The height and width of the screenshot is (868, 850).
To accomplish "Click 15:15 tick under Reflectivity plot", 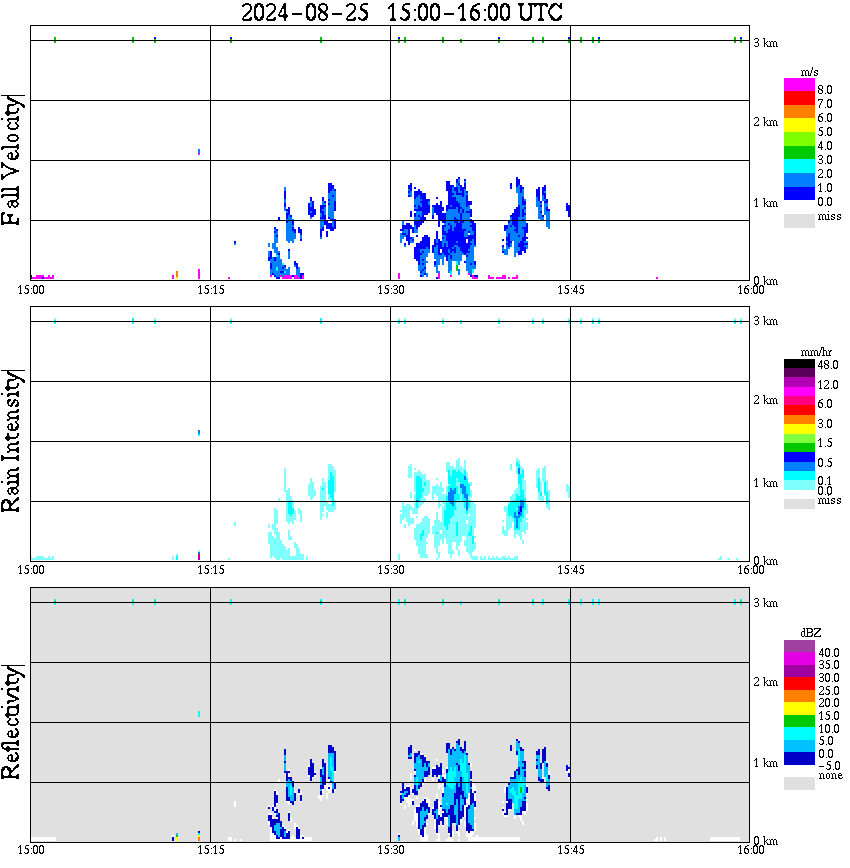I will point(210,850).
